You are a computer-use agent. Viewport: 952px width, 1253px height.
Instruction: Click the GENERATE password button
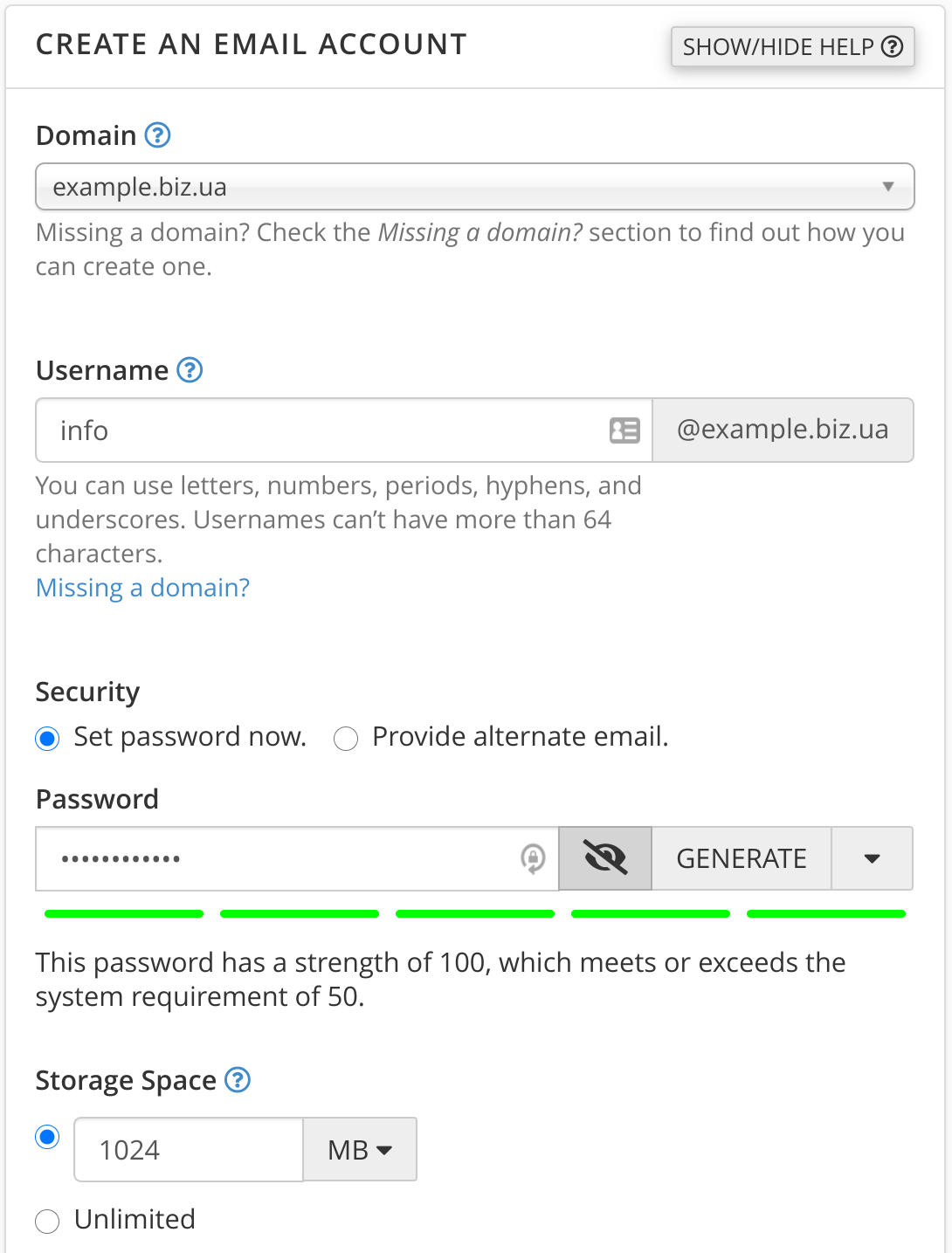[742, 858]
